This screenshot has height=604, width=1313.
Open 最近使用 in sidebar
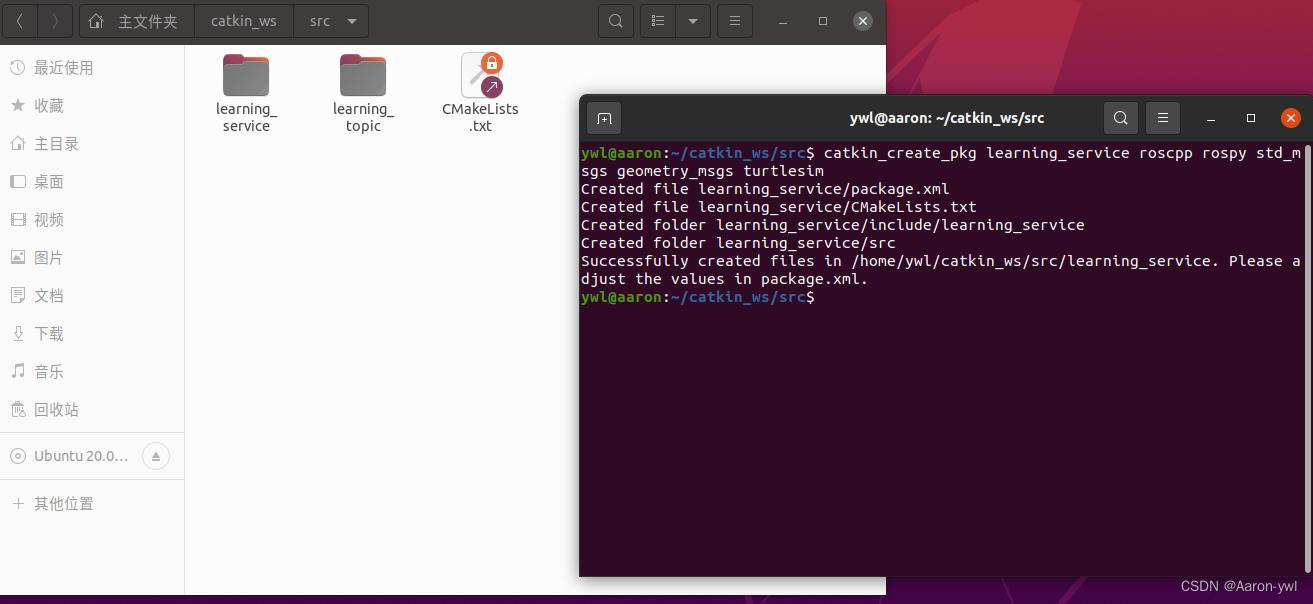click(x=92, y=68)
